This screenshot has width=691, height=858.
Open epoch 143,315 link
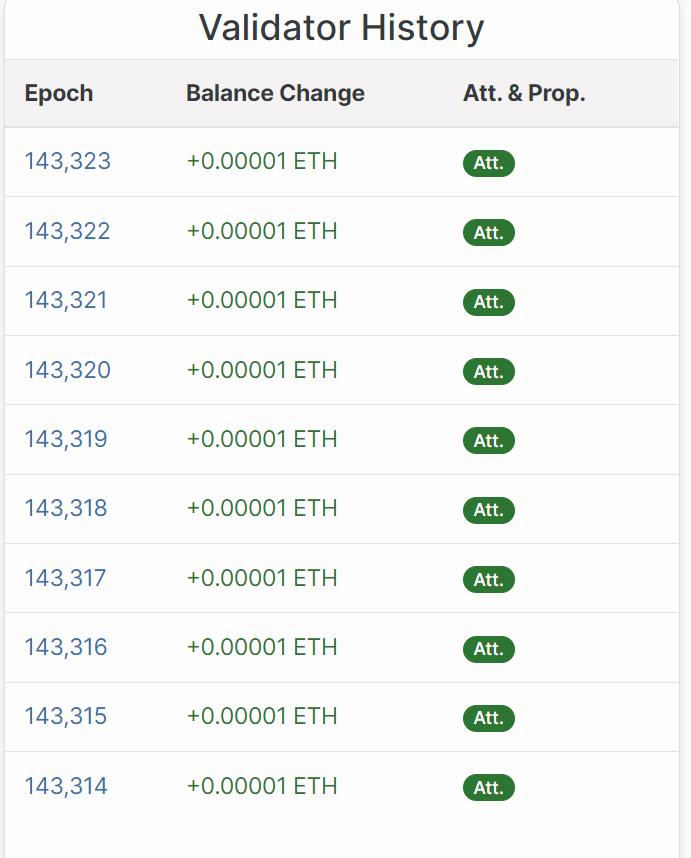point(65,716)
